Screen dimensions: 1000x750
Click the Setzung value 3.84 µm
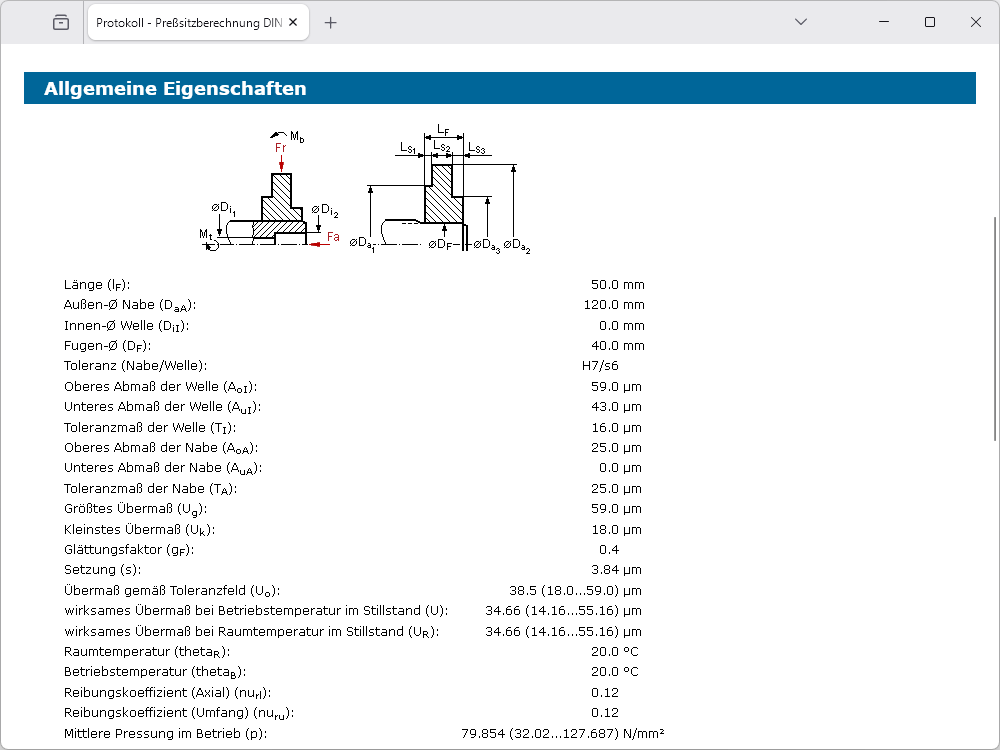616,570
